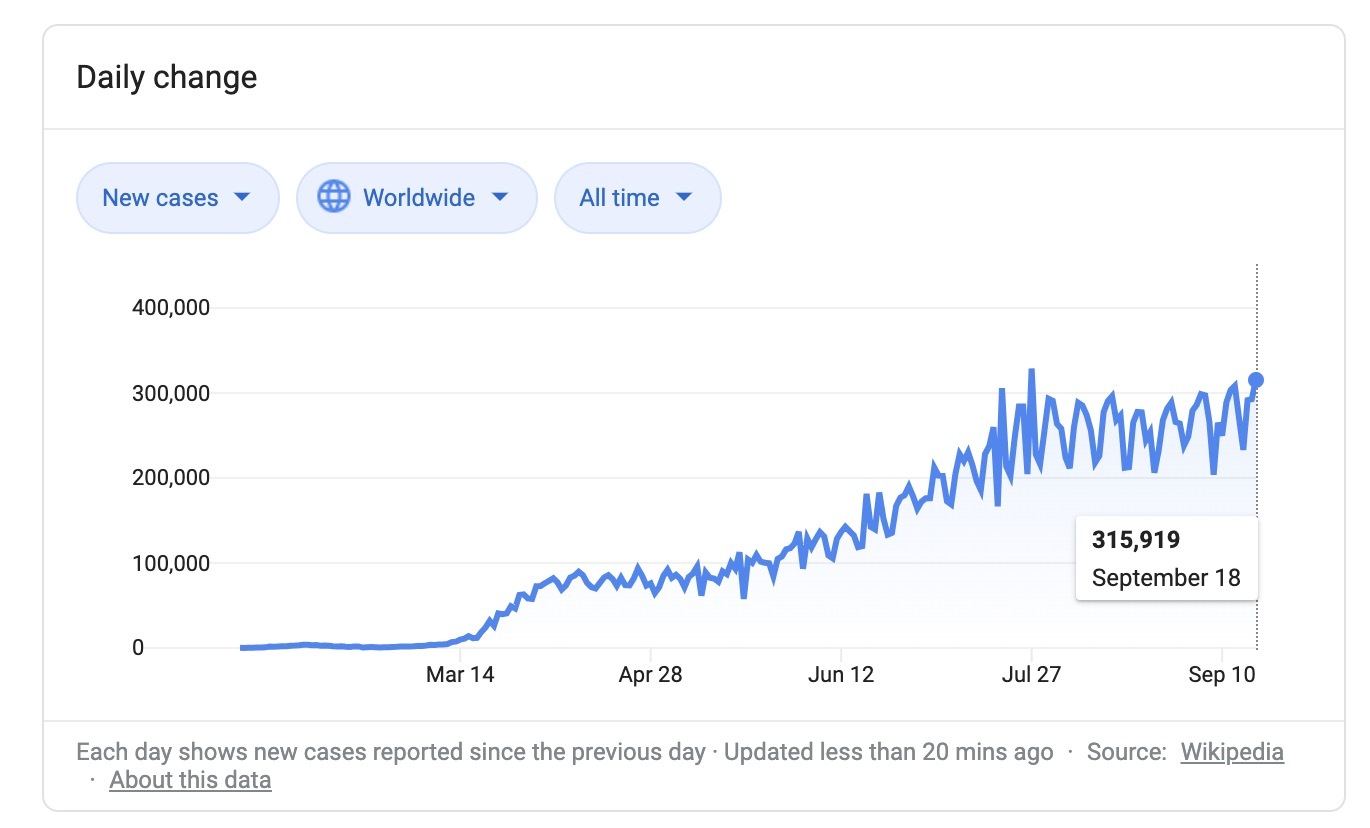
Task: Click the Sep 10 axis date
Action: point(1221,675)
